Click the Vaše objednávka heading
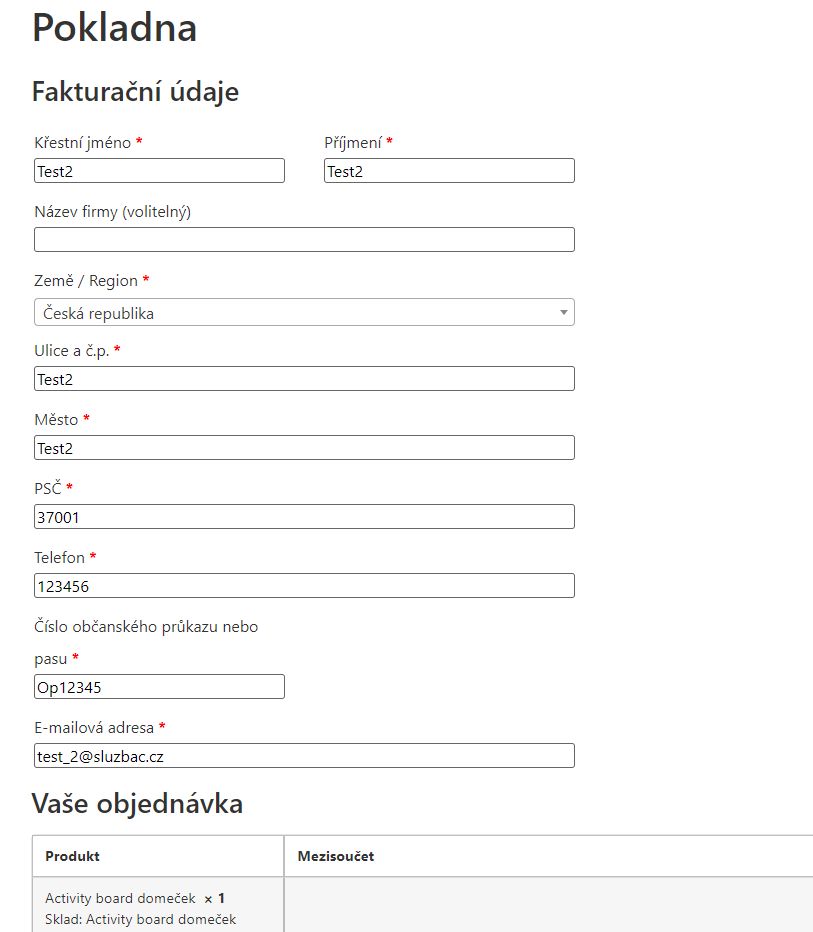 pos(137,803)
